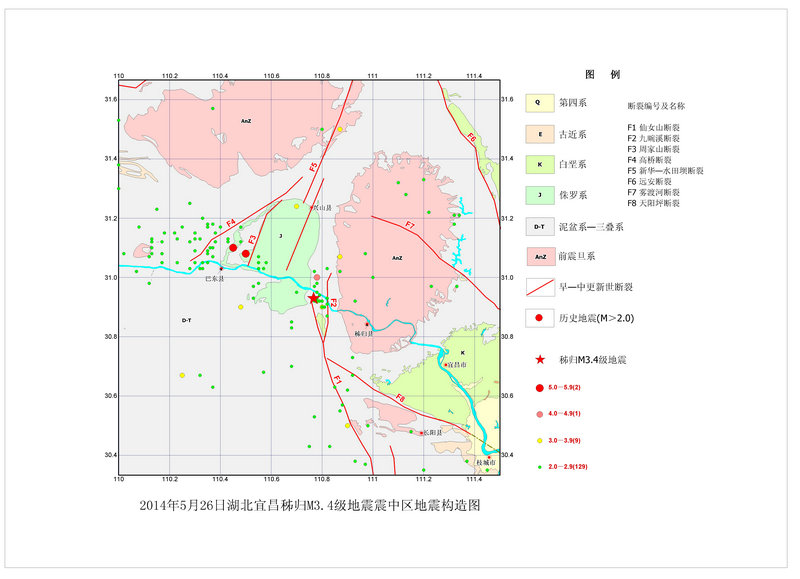Click the 宜昌市 city label on the map
Screen dimensions: 800x579
457,365
